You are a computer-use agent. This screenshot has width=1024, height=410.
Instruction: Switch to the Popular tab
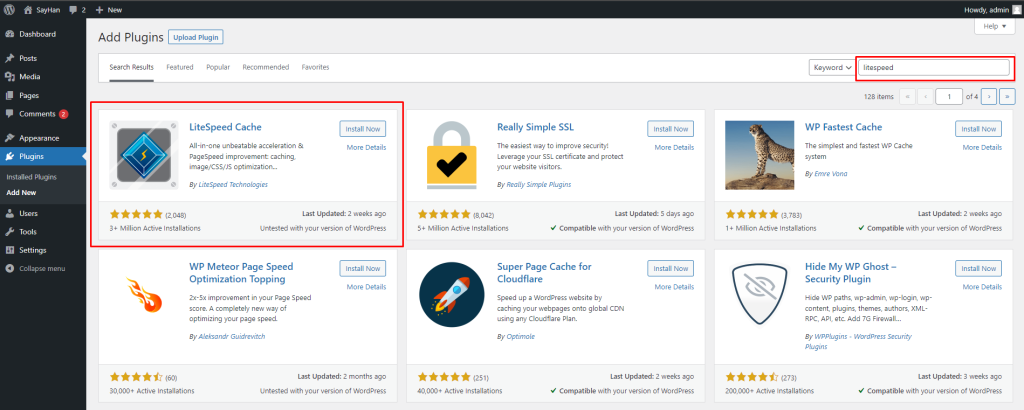tap(218, 67)
